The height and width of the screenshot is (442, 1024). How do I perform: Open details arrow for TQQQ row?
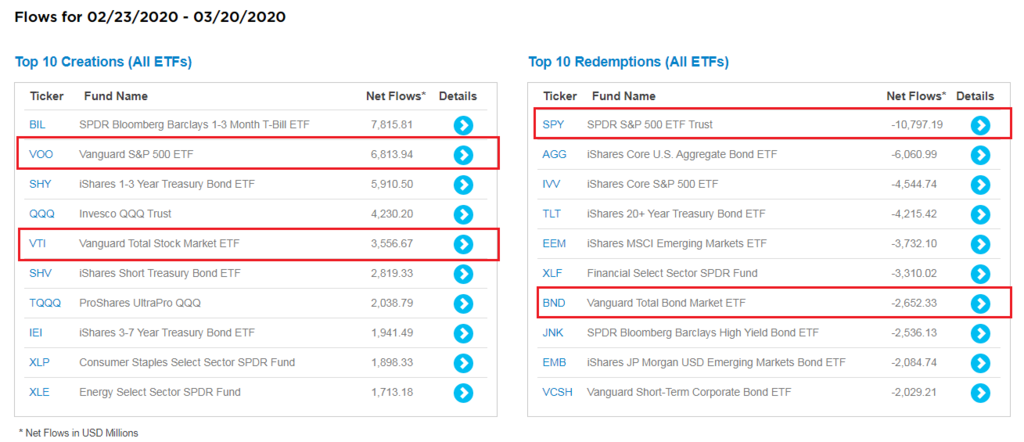[463, 304]
